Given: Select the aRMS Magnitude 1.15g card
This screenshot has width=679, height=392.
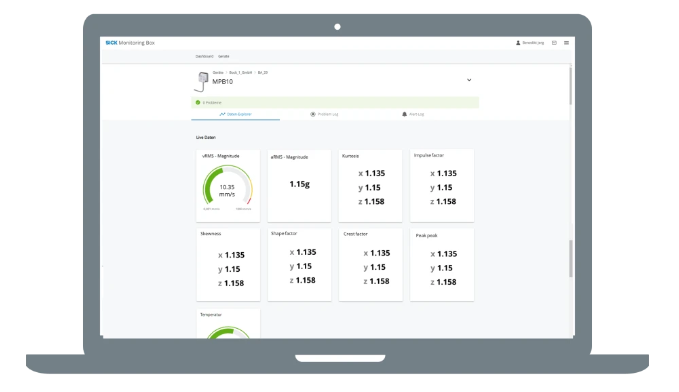Looking at the screenshot, I should (299, 186).
